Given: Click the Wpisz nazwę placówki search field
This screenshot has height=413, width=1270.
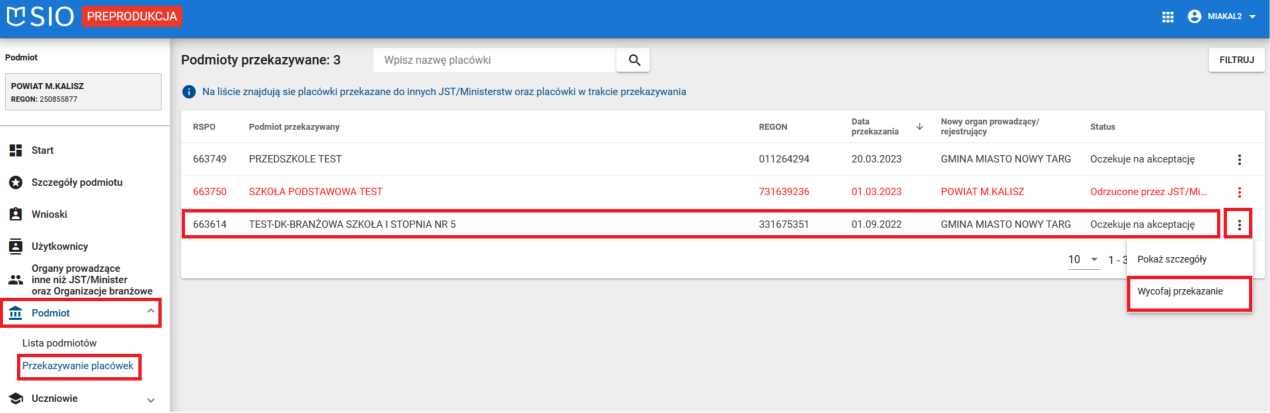Looking at the screenshot, I should 494,60.
